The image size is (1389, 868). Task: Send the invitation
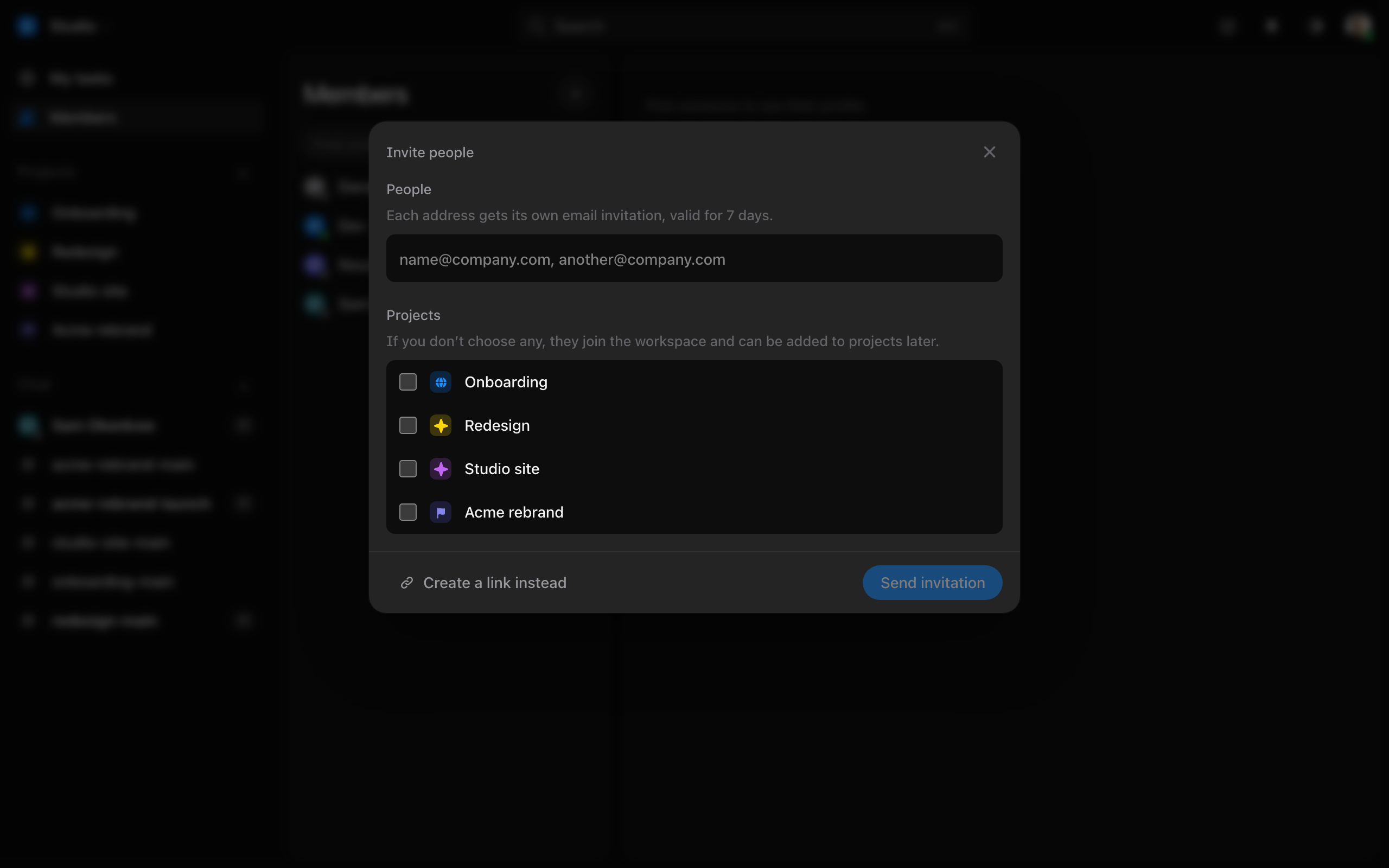coord(932,583)
